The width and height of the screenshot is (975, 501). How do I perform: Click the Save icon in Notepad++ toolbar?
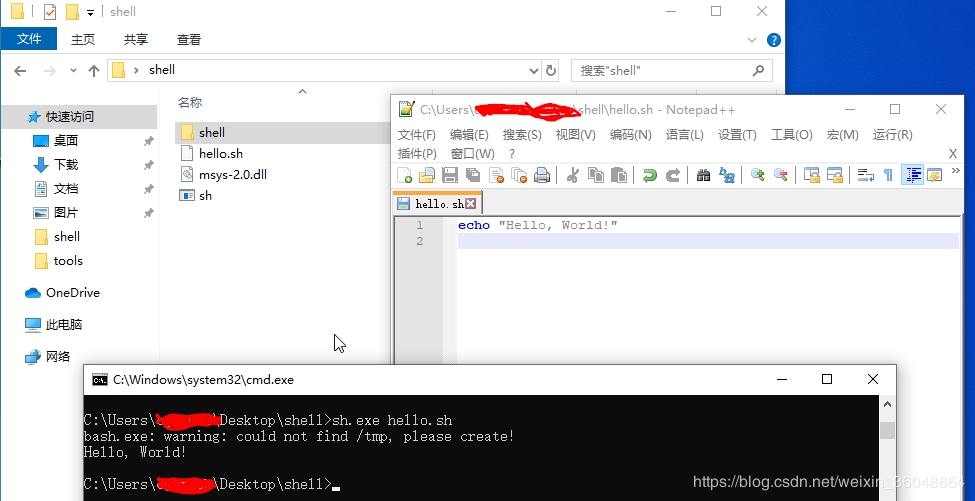tap(450, 175)
